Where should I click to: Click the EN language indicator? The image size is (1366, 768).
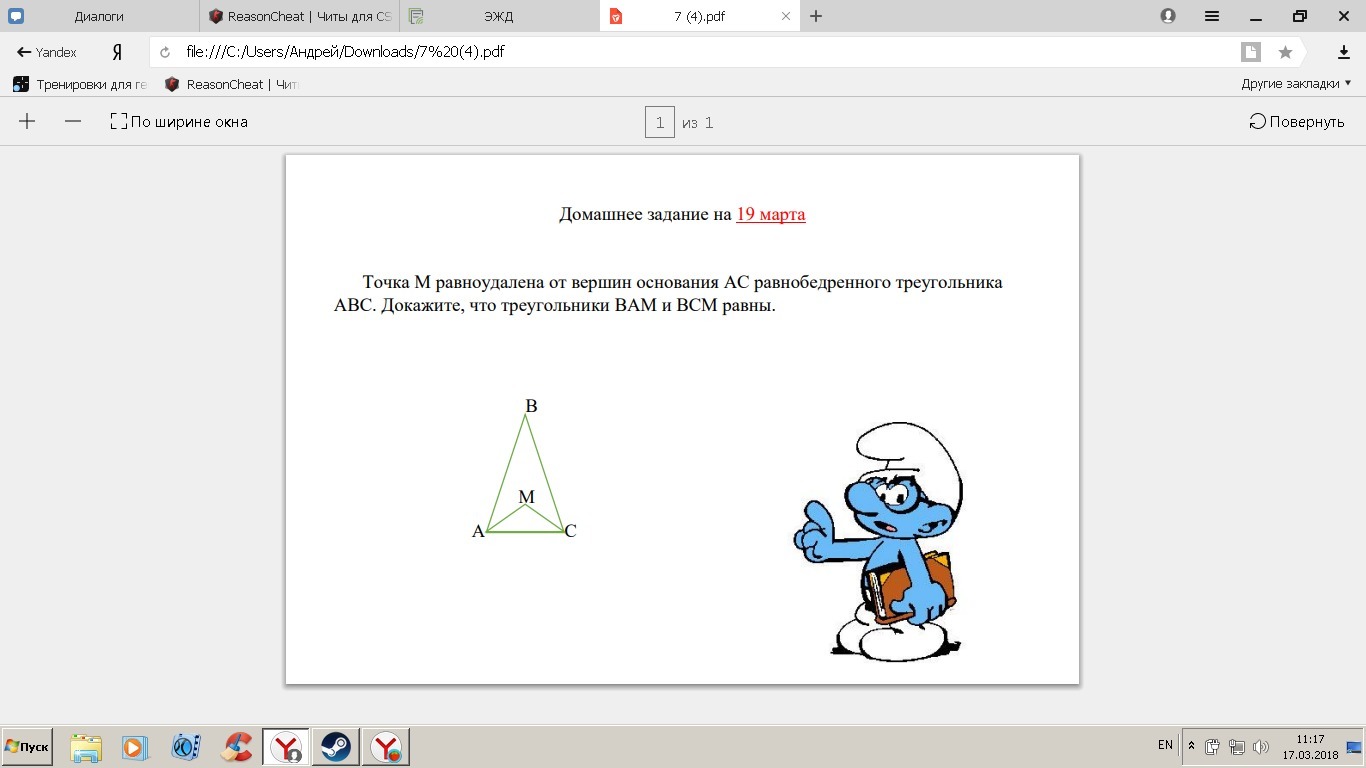1165,745
